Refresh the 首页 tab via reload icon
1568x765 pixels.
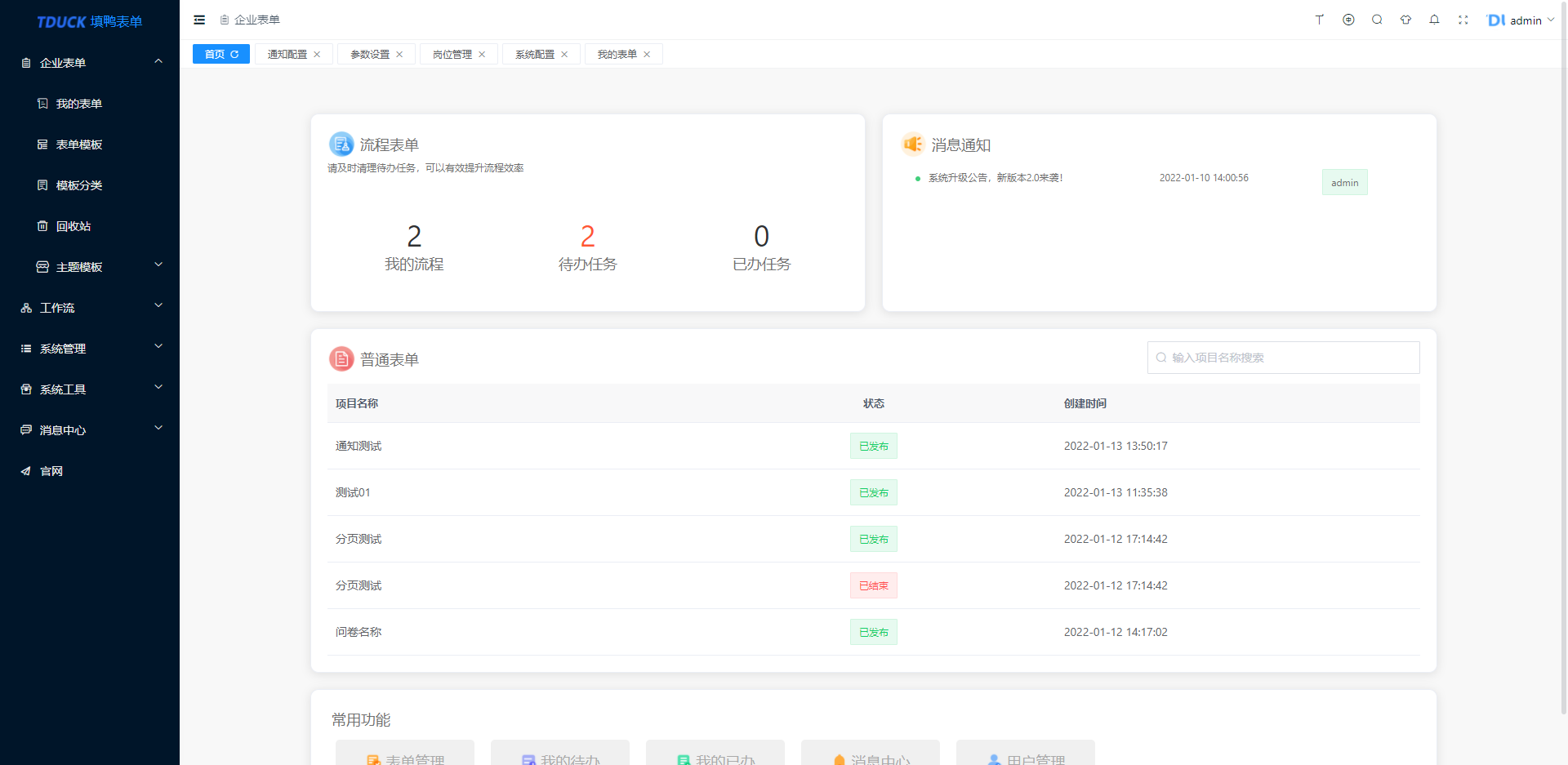tap(234, 54)
